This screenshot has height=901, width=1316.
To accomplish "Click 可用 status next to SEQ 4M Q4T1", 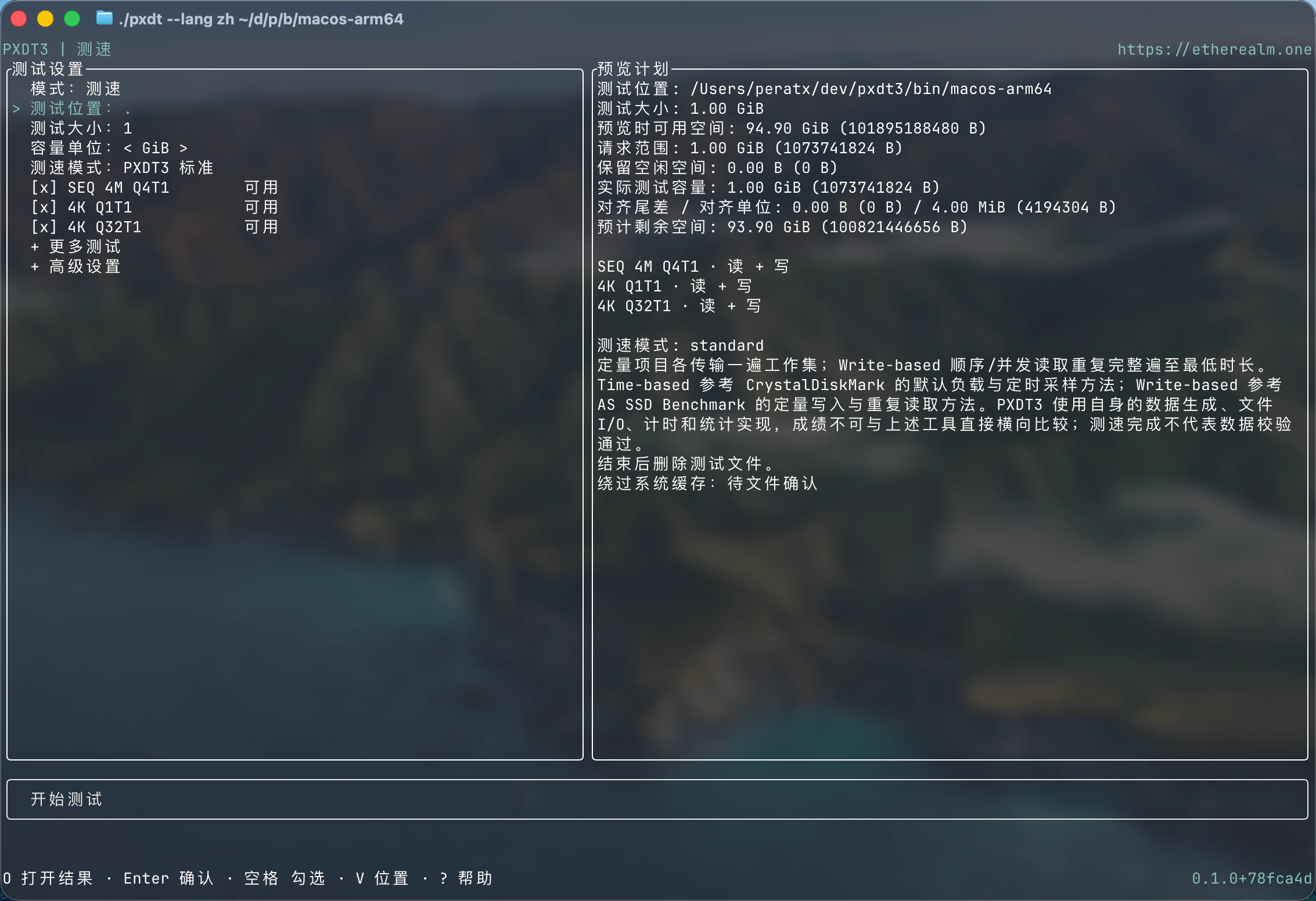I will tap(261, 188).
